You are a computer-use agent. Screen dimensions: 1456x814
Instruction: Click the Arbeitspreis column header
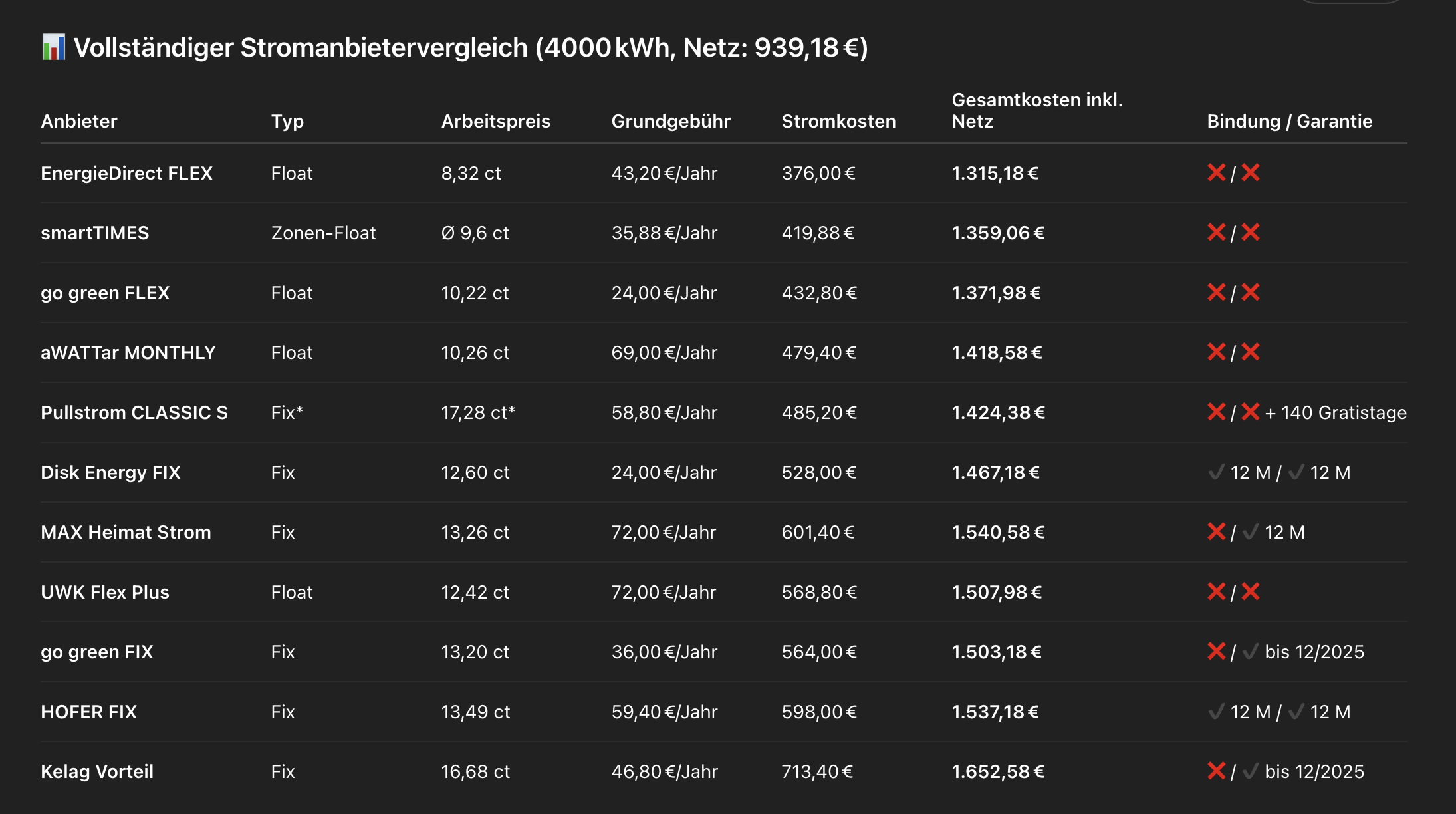point(495,121)
